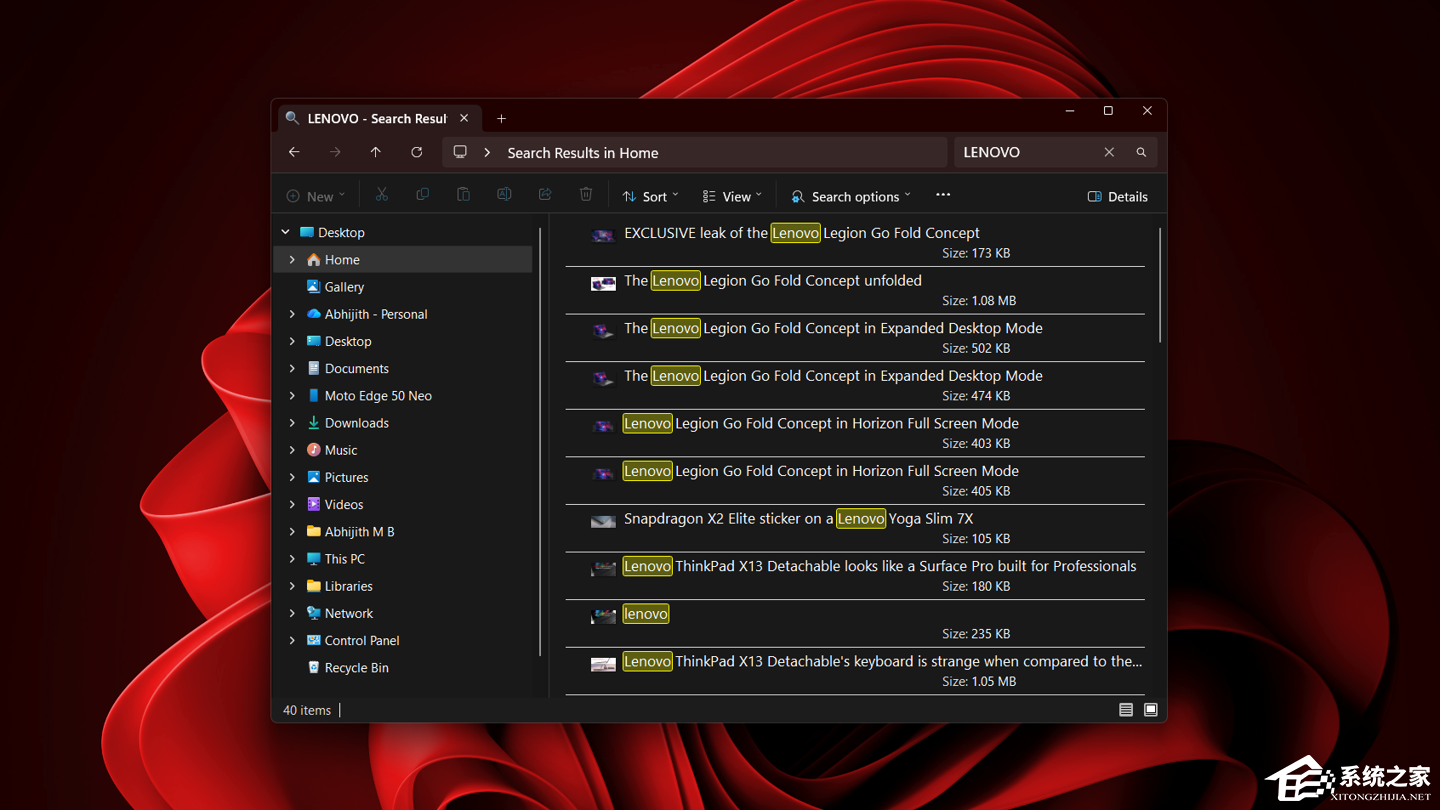Select Snapdragon X2 Elite sticker file
1440x810 pixels.
(x=855, y=528)
